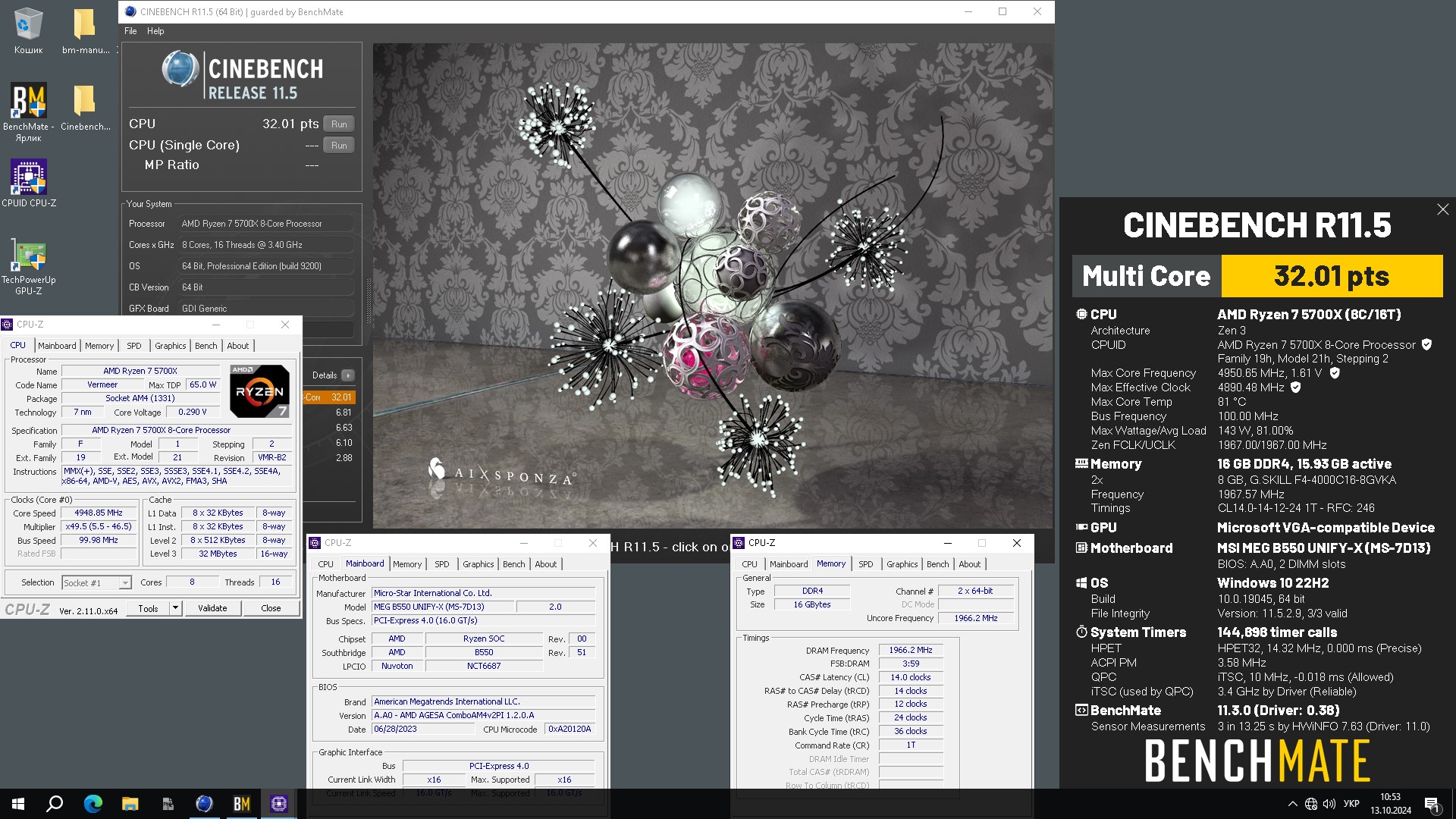Click the Multi Core 32.01 pts score banner
Image resolution: width=1456 pixels, height=819 pixels.
[x=1257, y=276]
